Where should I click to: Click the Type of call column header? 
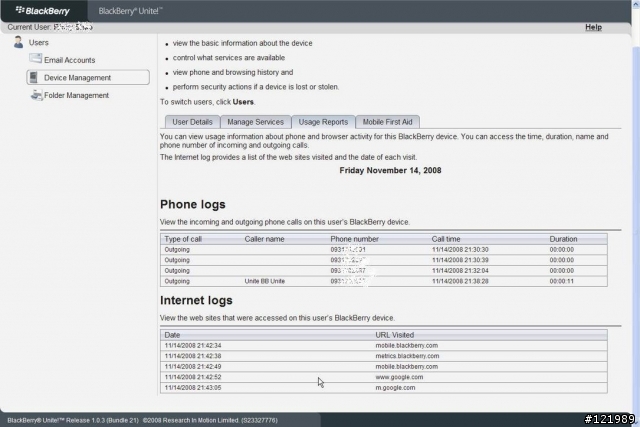(183, 239)
